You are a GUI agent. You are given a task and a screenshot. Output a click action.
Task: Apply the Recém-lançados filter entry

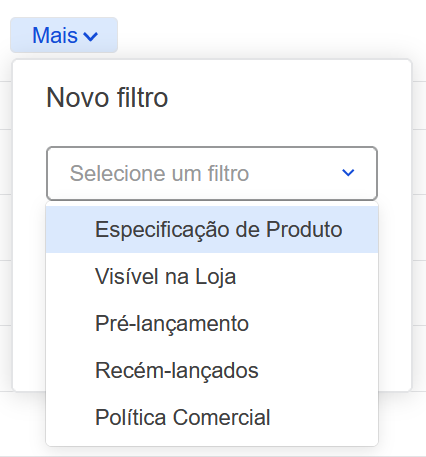pos(212,370)
